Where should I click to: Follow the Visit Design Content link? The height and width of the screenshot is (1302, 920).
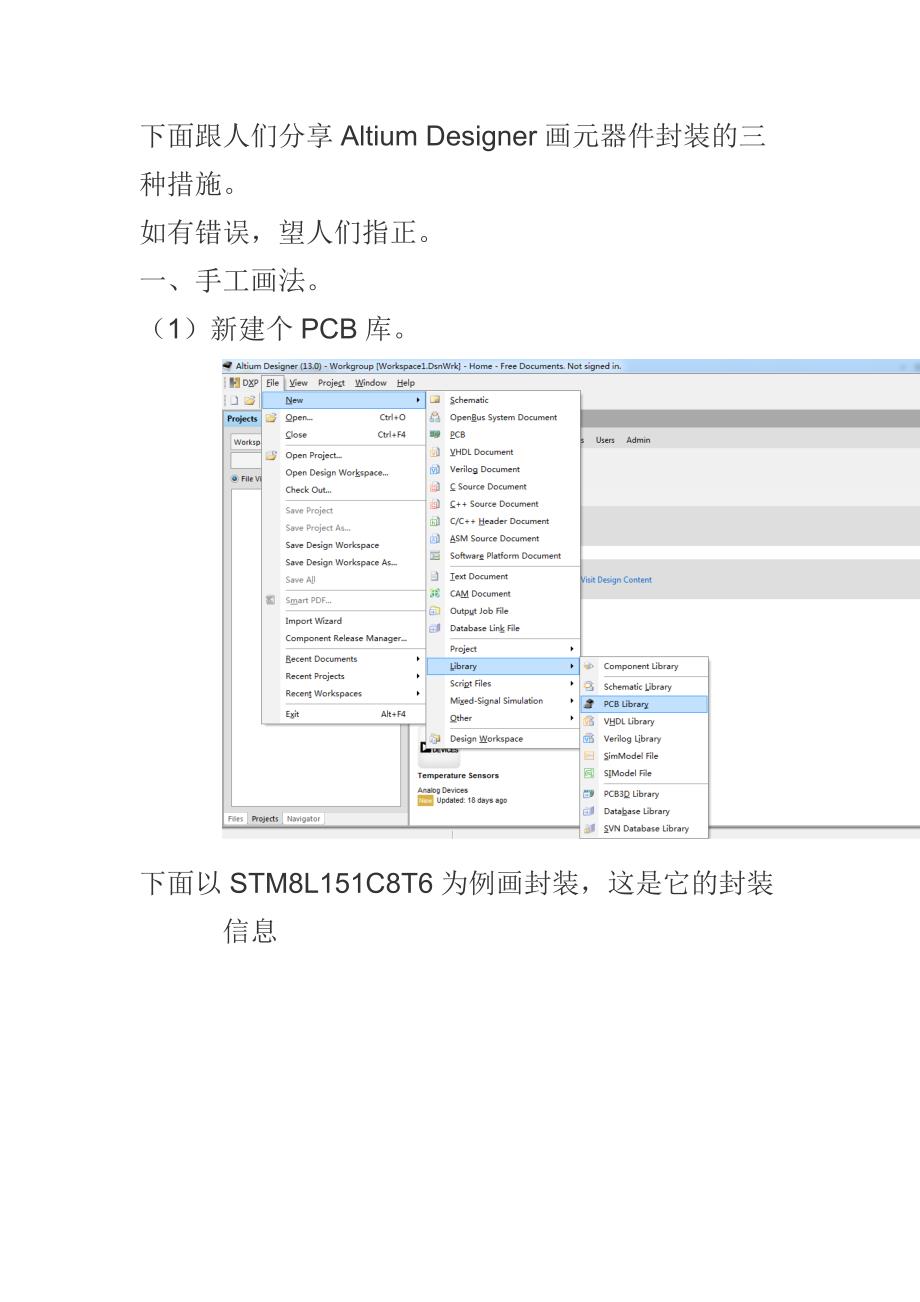(616, 580)
